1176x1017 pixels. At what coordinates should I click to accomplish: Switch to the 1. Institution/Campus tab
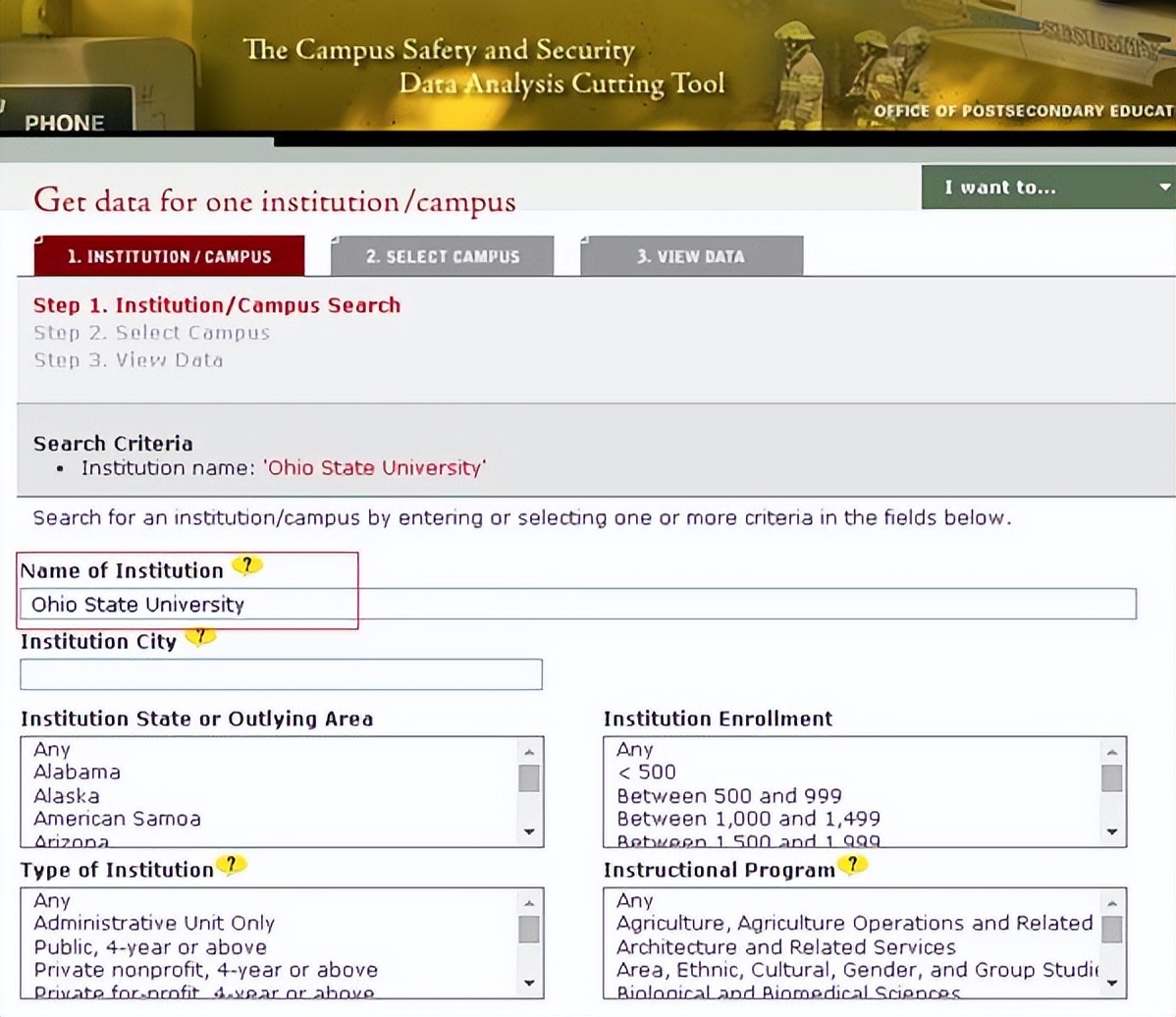(170, 256)
